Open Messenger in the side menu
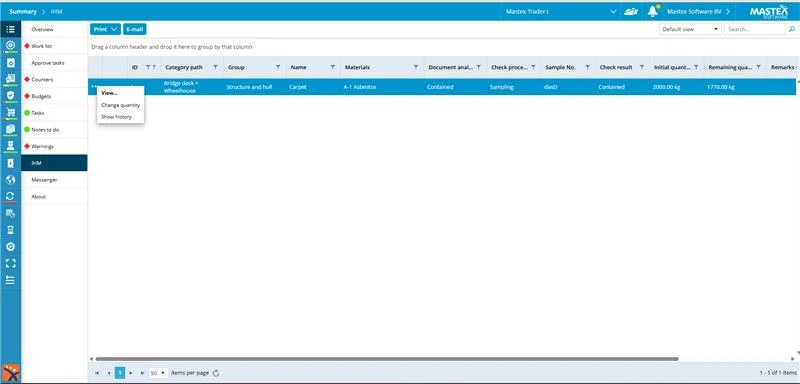This screenshot has width=800, height=384. coord(44,180)
